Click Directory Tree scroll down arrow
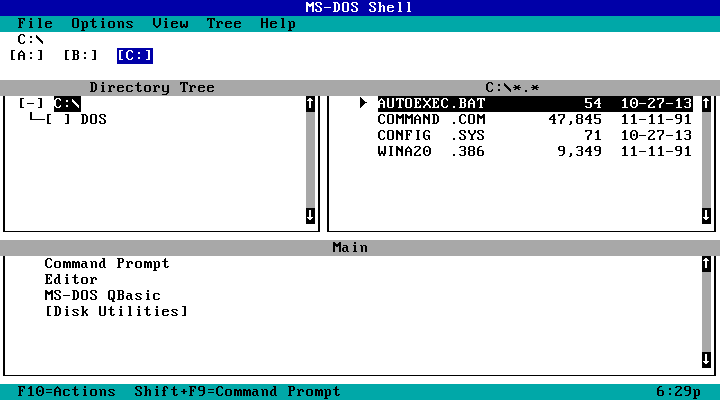Screen dimensions: 720x400 (310, 215)
